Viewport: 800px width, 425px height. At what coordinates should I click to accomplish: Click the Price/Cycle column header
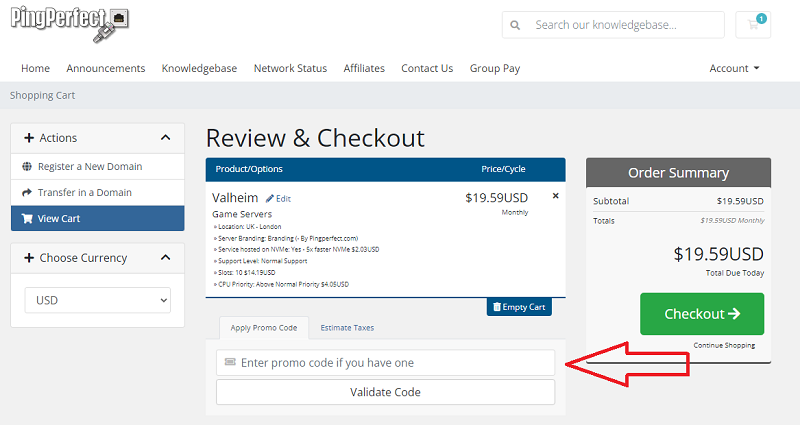pos(503,169)
